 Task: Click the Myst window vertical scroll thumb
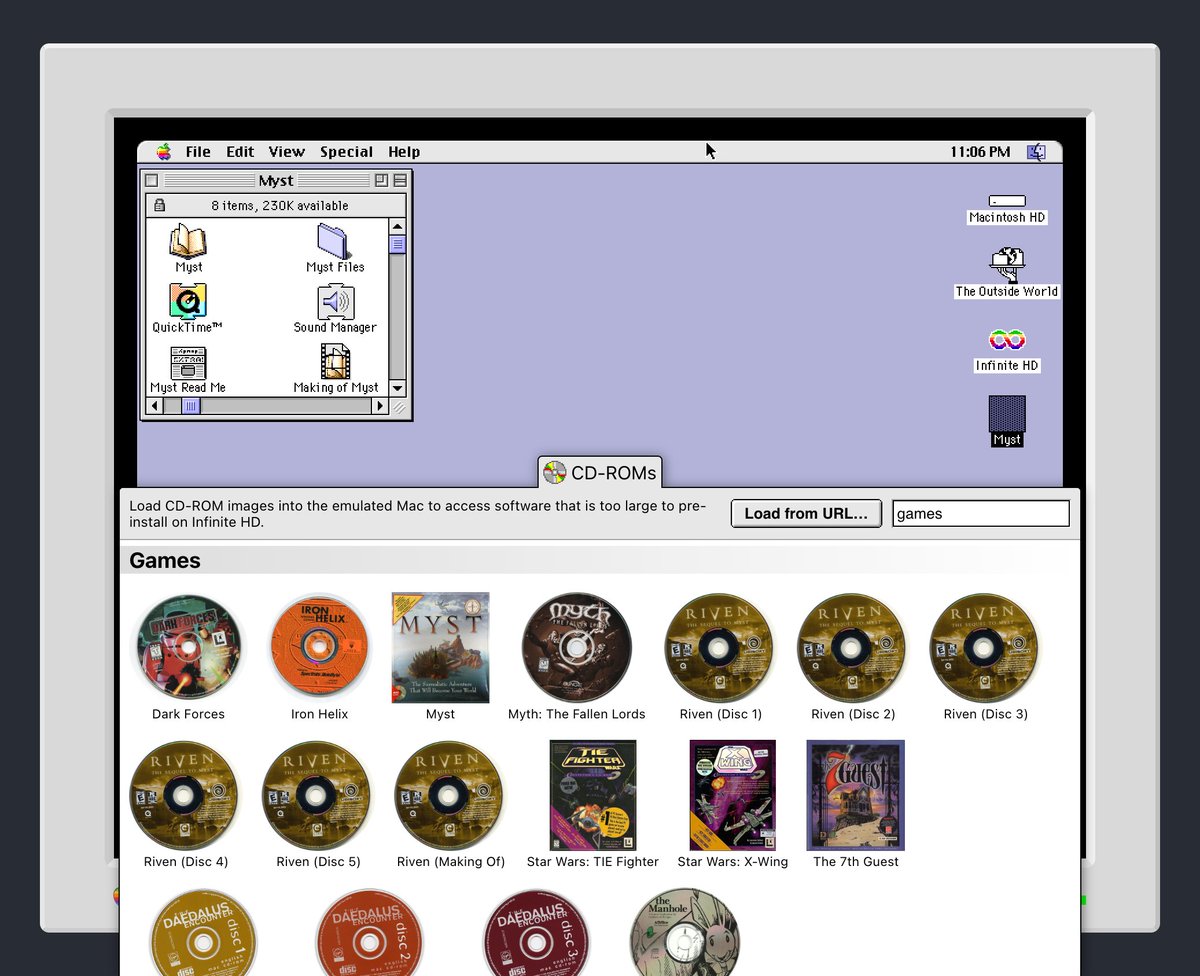click(x=397, y=244)
